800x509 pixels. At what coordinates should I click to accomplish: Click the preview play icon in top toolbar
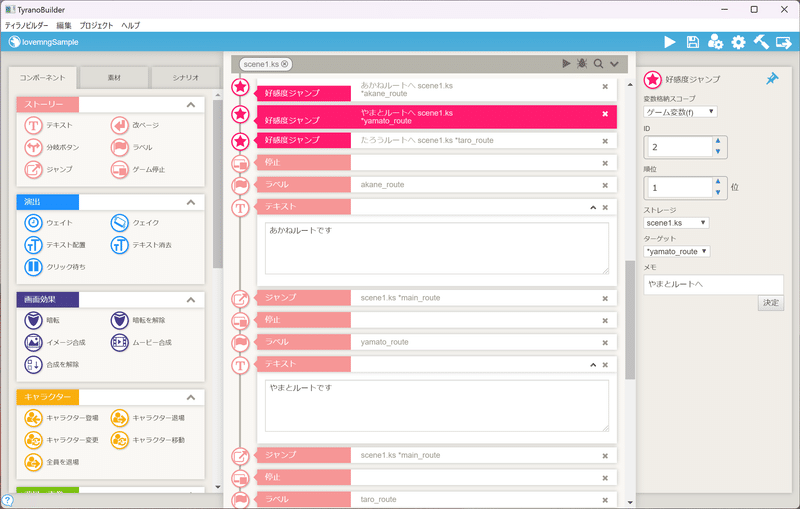pos(669,42)
